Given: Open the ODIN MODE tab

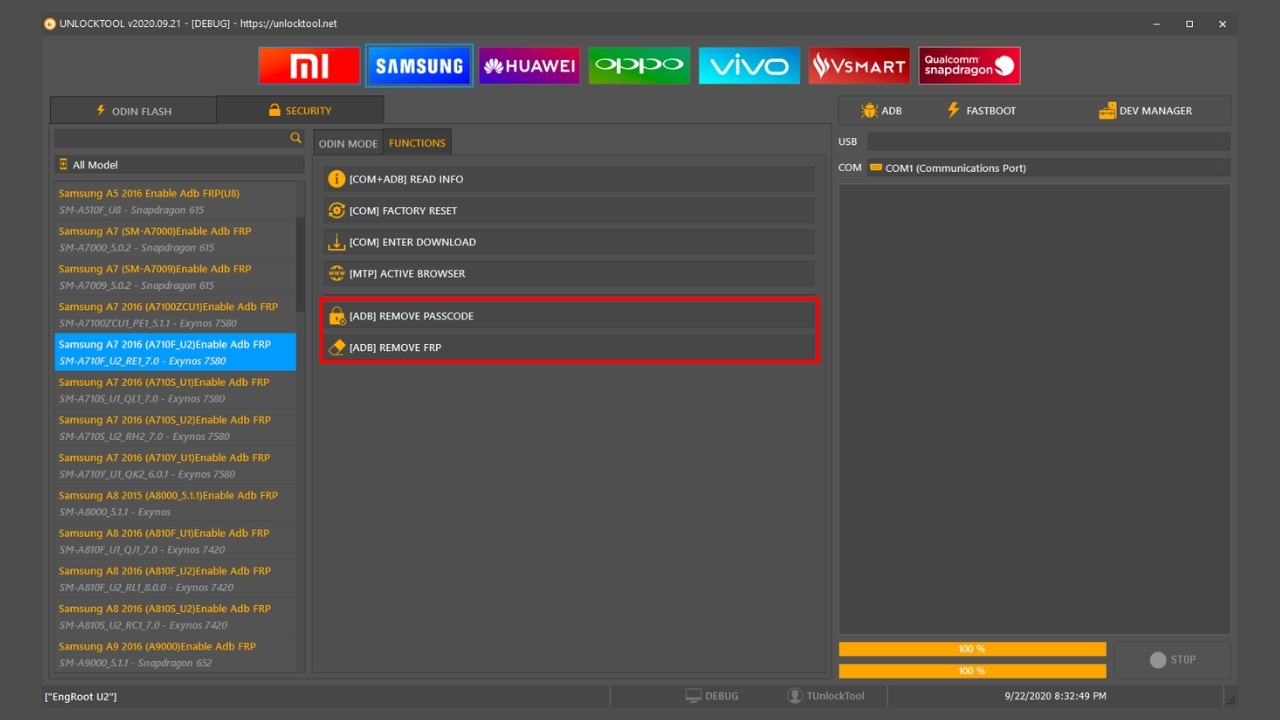Looking at the screenshot, I should [x=348, y=143].
